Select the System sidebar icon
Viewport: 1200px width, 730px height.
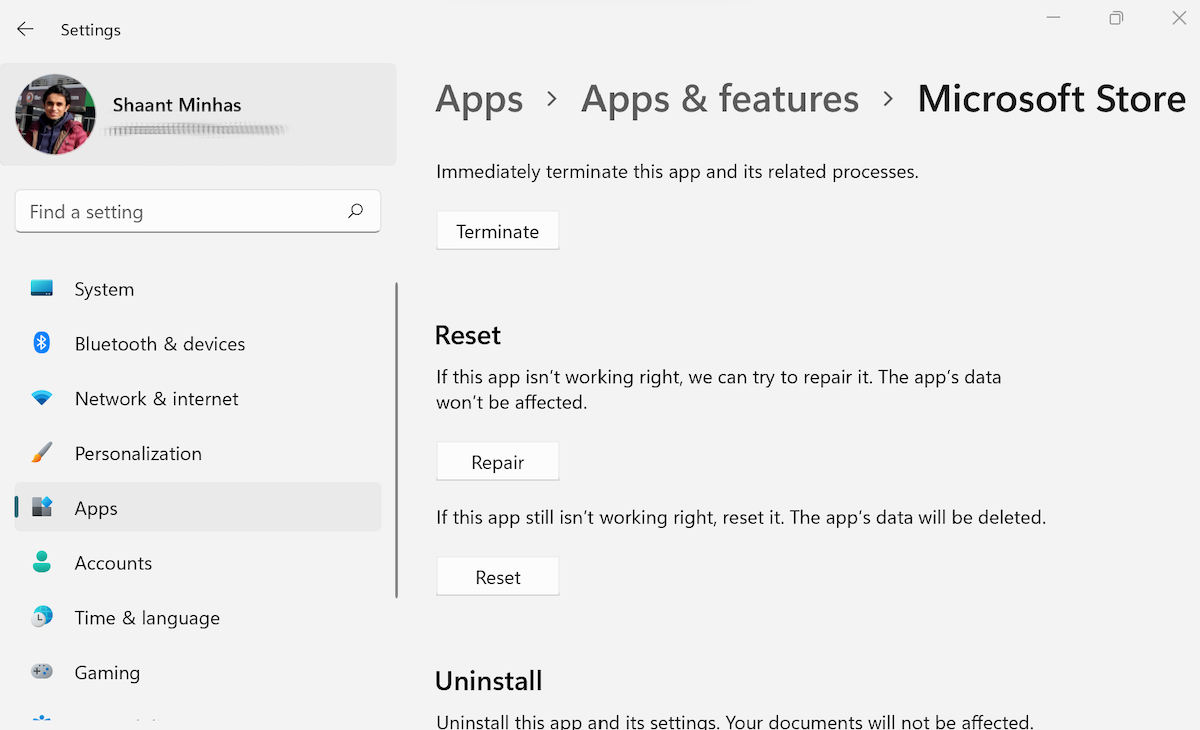[x=41, y=288]
